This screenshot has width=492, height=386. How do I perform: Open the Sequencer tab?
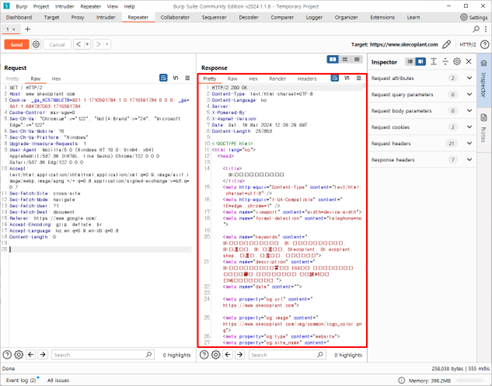click(x=214, y=17)
